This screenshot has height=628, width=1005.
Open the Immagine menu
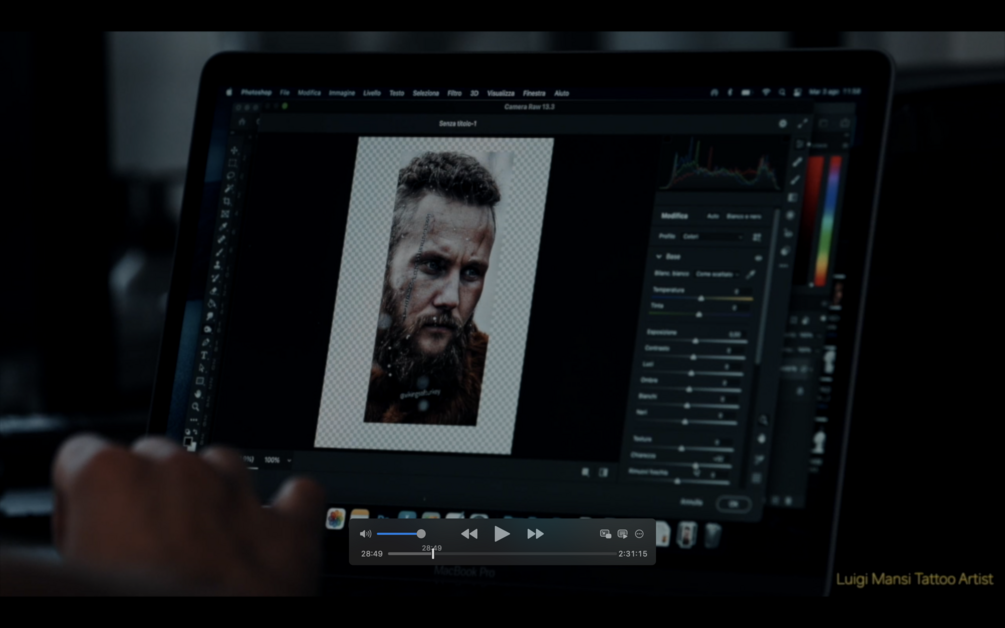(342, 93)
